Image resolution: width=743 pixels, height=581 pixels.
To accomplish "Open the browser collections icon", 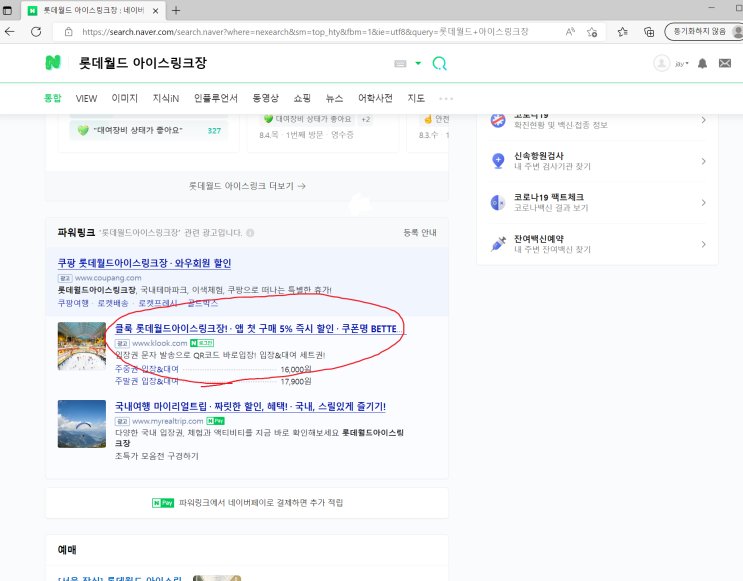I will coord(649,32).
